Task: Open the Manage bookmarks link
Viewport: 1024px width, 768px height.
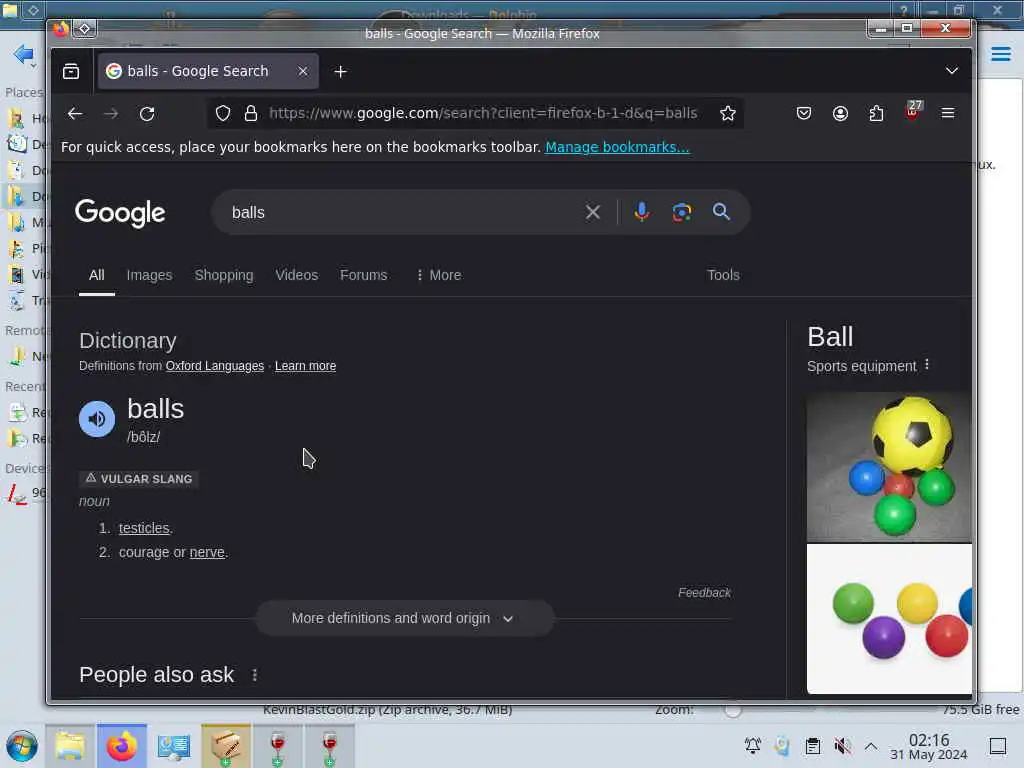Action: [x=617, y=147]
